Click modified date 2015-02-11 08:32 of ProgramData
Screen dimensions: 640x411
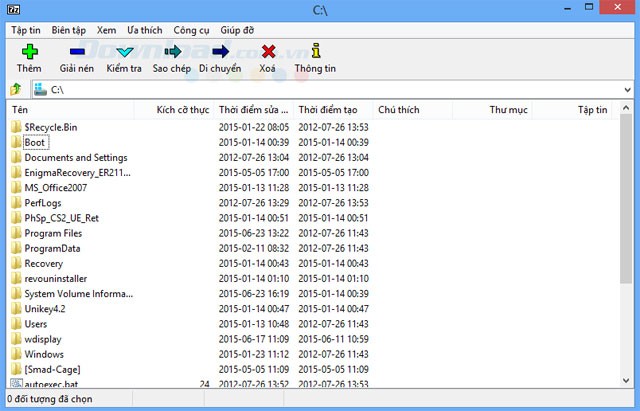[253, 248]
